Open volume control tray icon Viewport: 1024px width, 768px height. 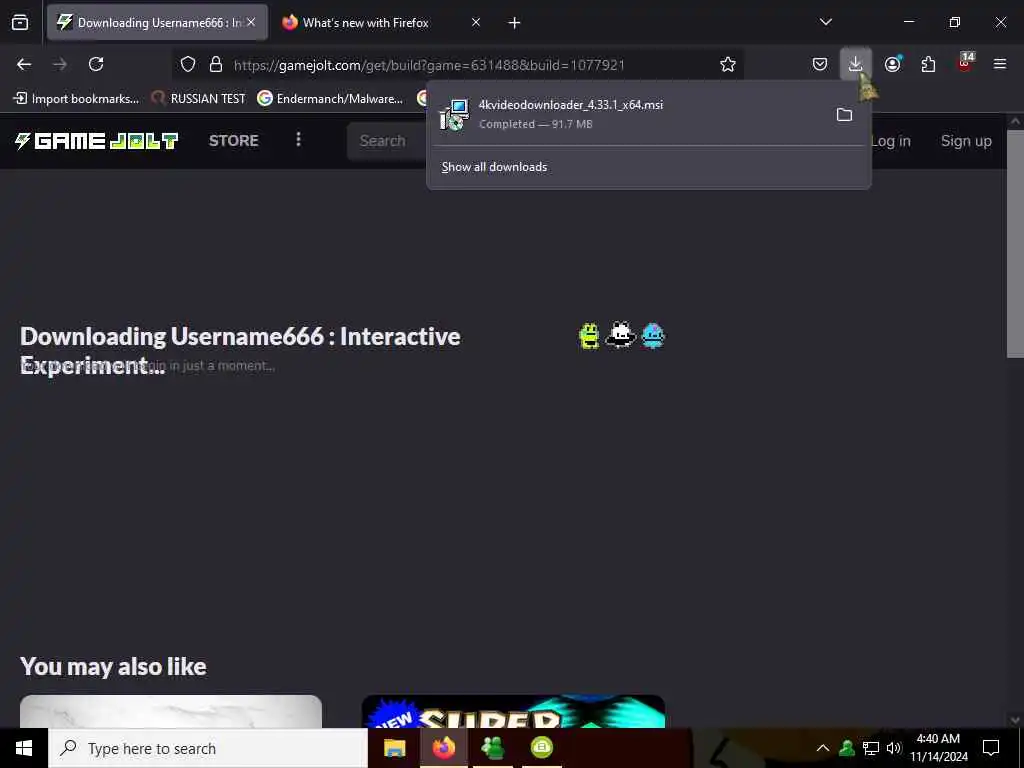[x=894, y=748]
